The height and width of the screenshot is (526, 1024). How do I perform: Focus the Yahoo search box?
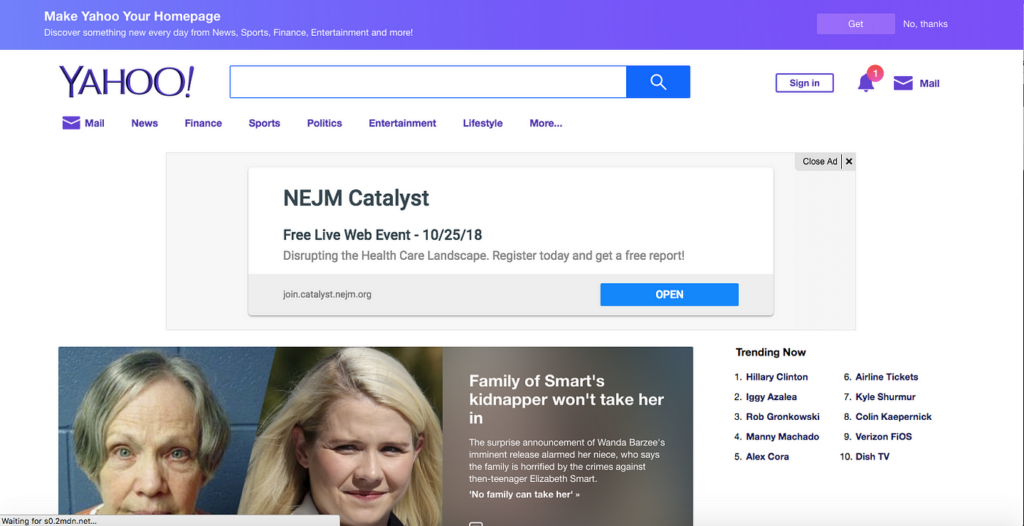428,82
